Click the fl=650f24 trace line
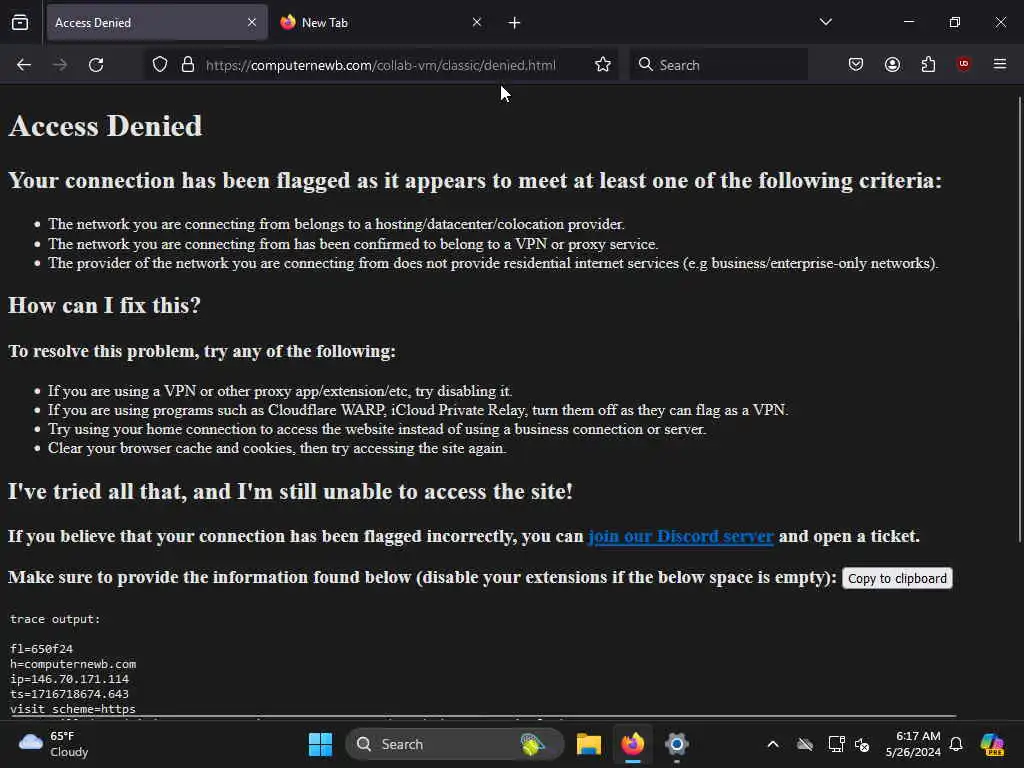Screen dimensions: 1024x768 point(41,649)
